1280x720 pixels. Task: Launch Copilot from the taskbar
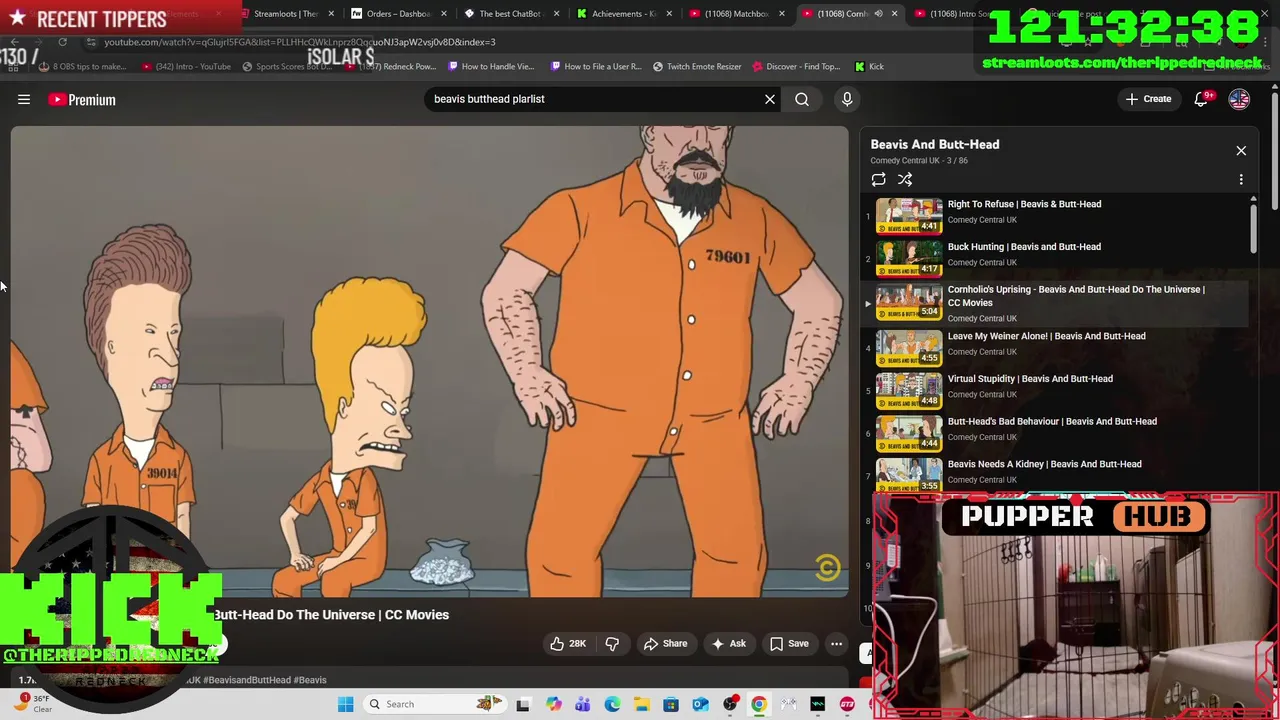point(553,704)
